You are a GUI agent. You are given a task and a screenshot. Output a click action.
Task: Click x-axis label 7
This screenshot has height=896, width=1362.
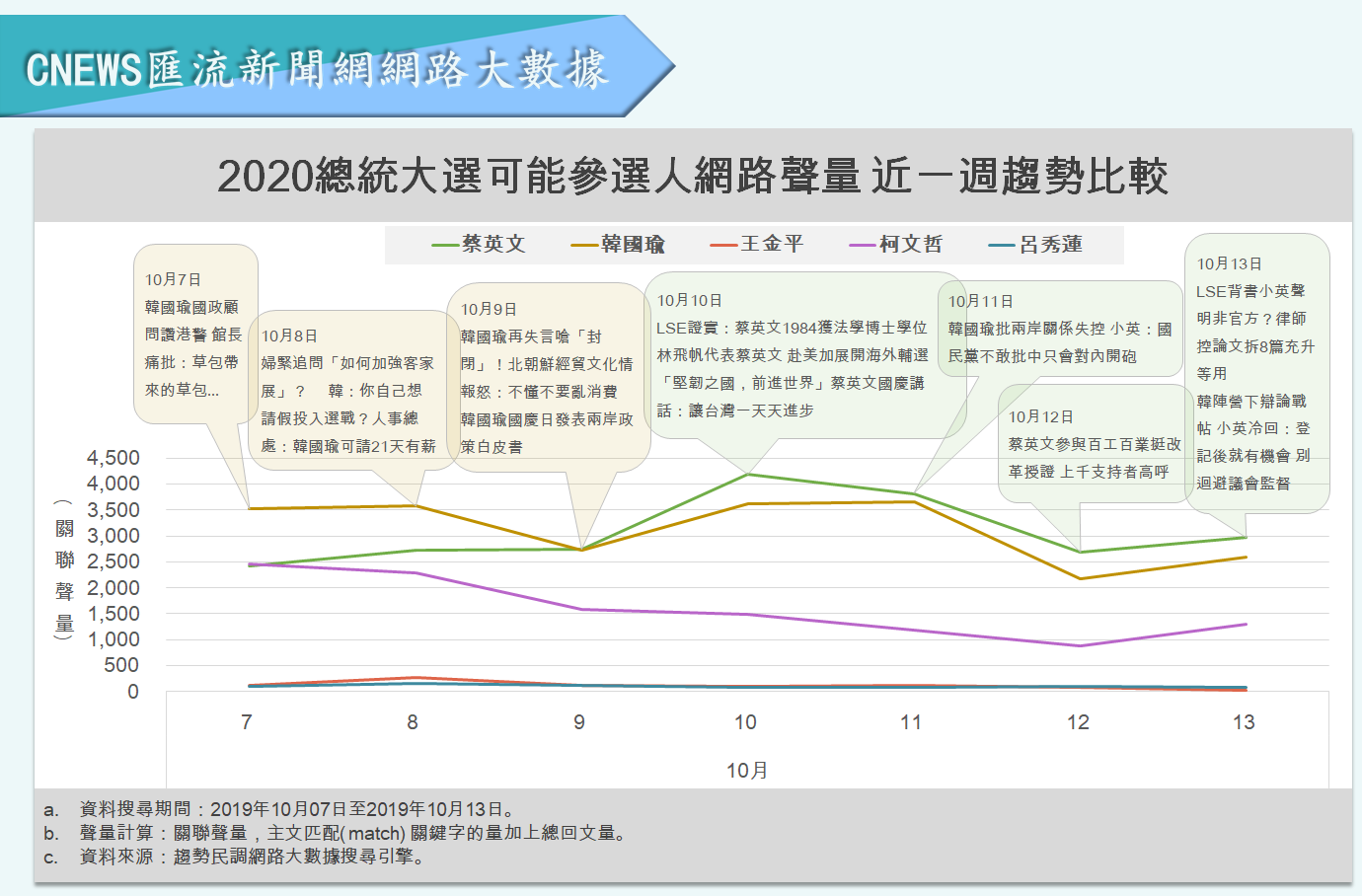coord(247,722)
